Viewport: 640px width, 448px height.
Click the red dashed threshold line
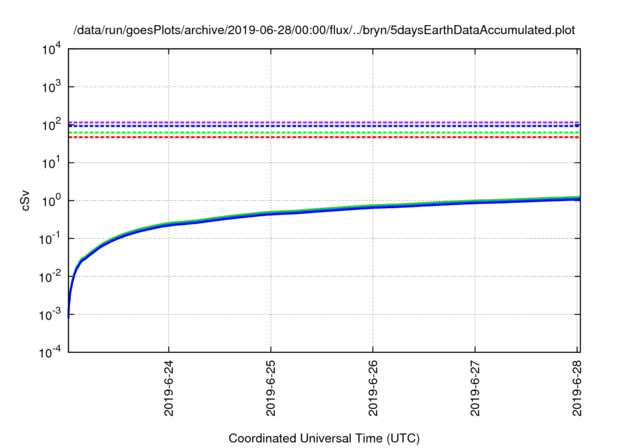tap(324, 138)
